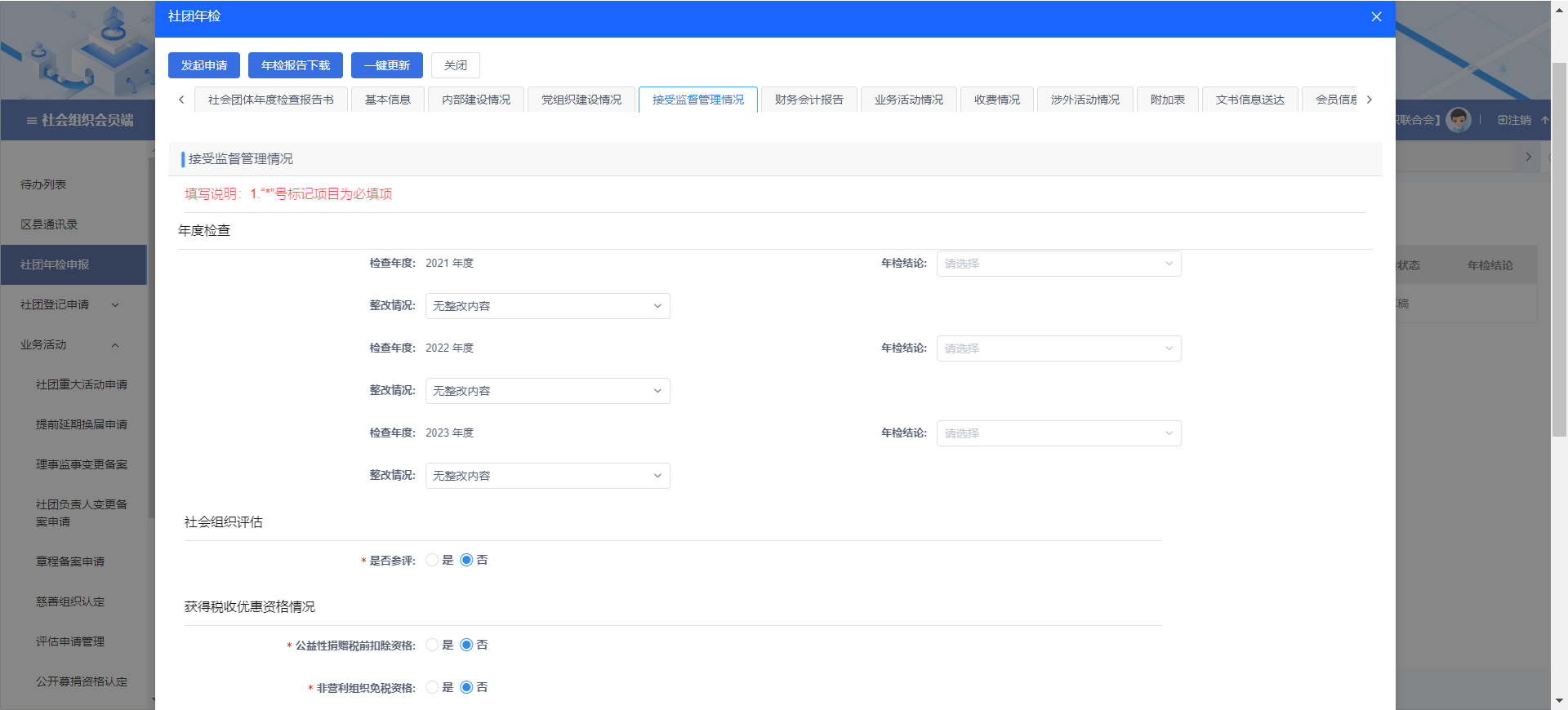Click the 年检报告下载 button
1568x710 pixels.
[296, 65]
